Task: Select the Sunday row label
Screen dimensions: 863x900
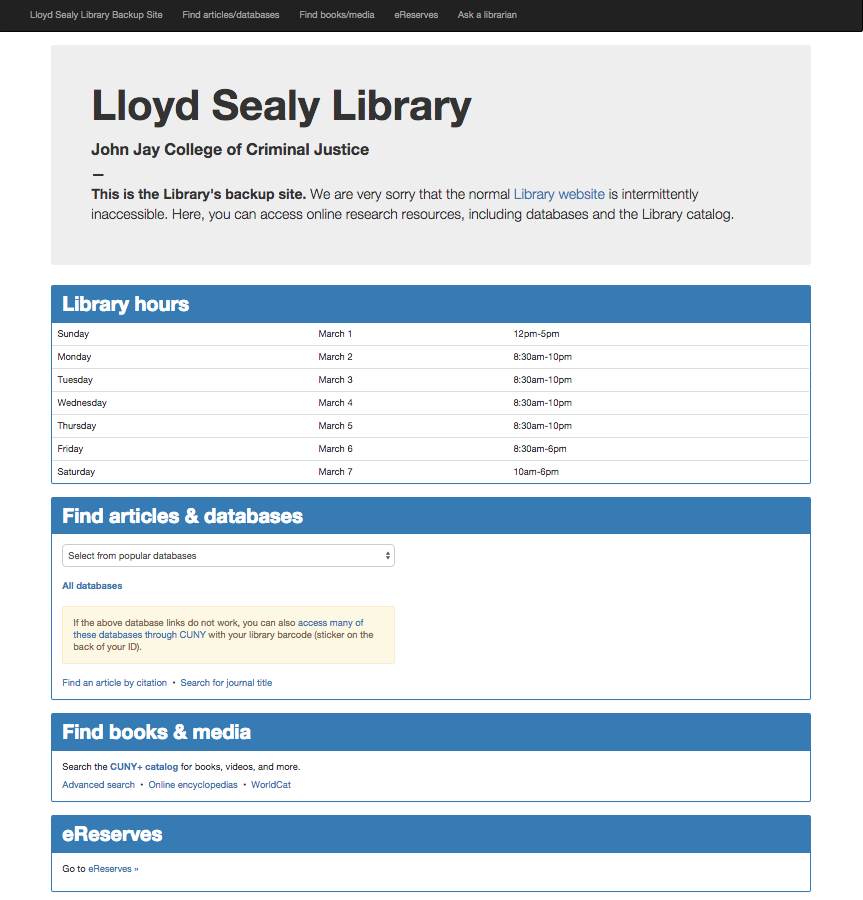Action: 73,334
